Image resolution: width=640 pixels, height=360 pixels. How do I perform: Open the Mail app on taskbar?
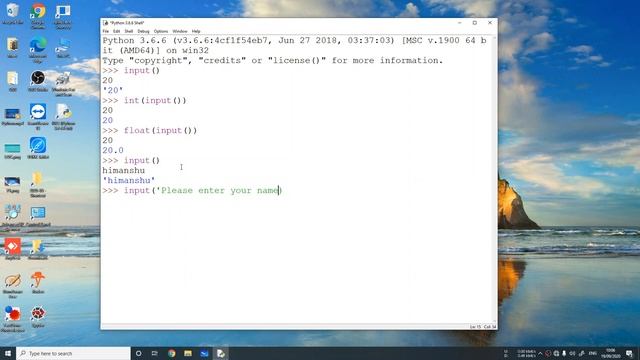click(x=204, y=353)
